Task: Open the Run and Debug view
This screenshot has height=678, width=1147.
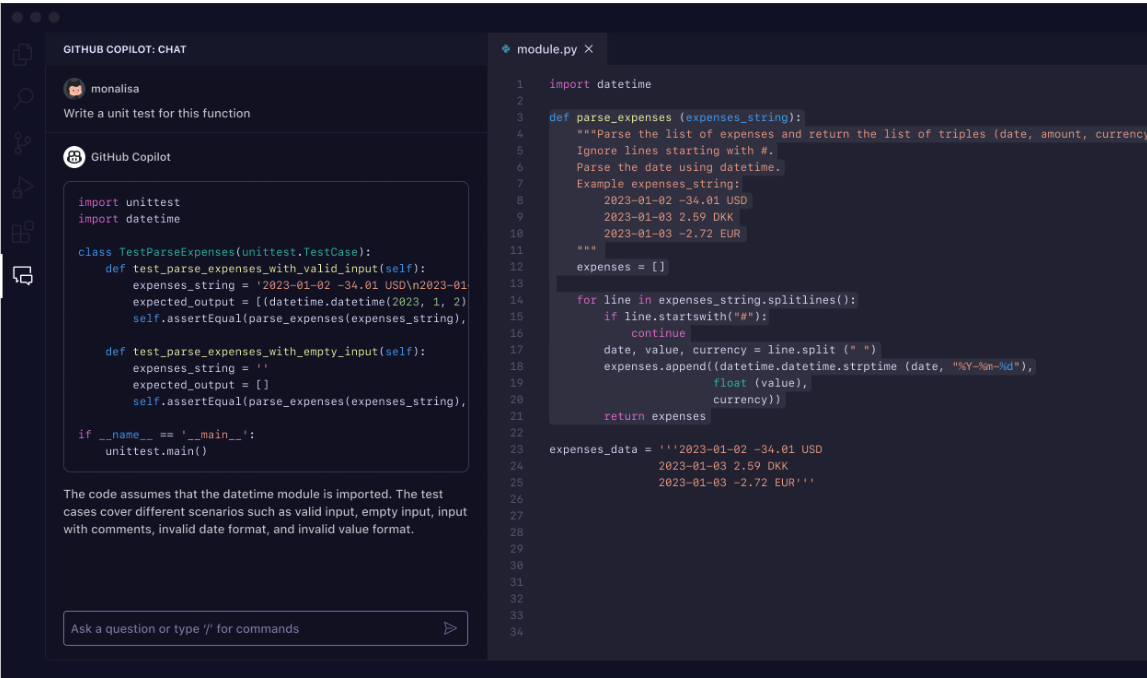Action: (22, 187)
